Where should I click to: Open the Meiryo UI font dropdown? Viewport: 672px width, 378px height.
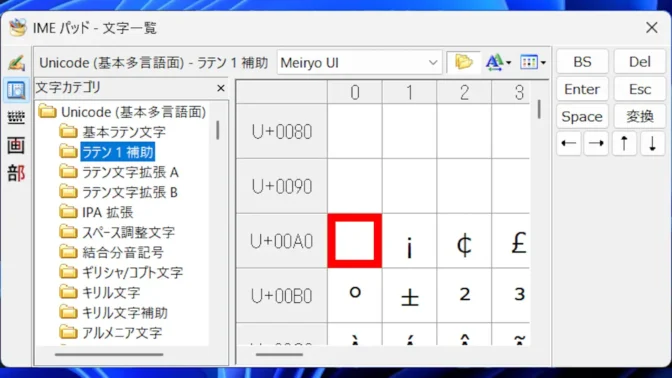tap(359, 63)
